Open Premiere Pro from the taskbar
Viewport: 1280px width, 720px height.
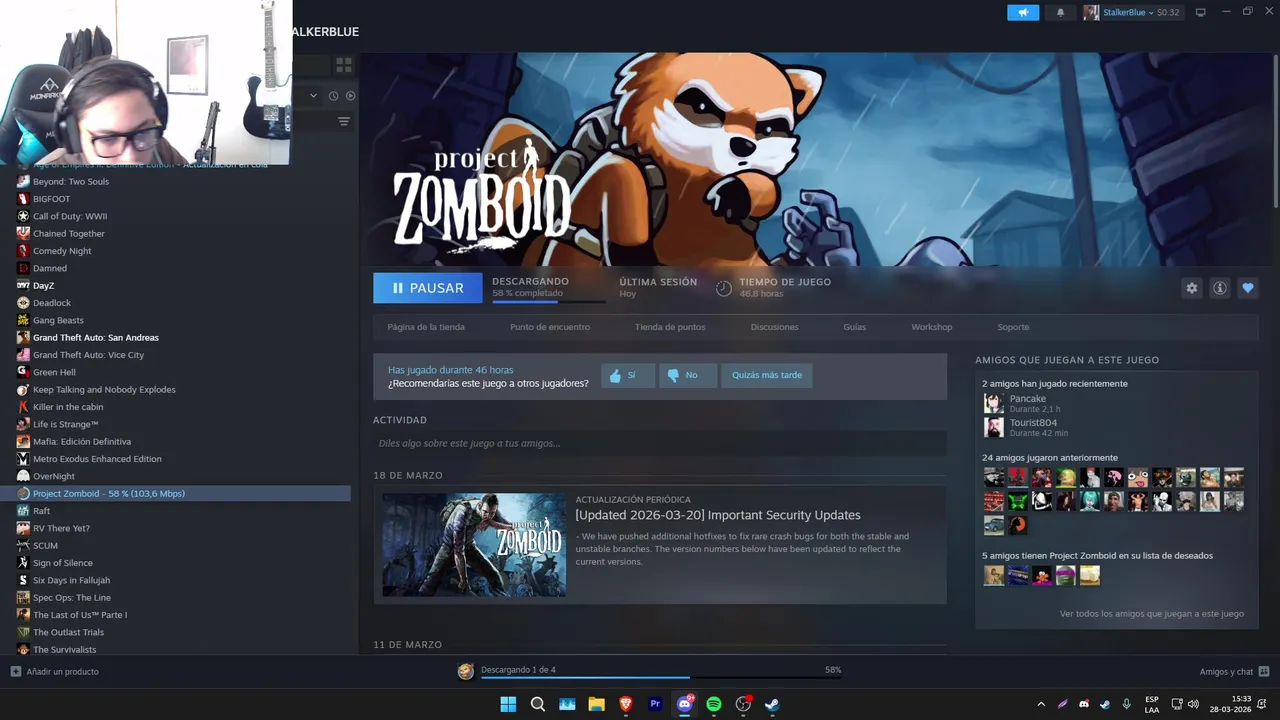(x=655, y=704)
